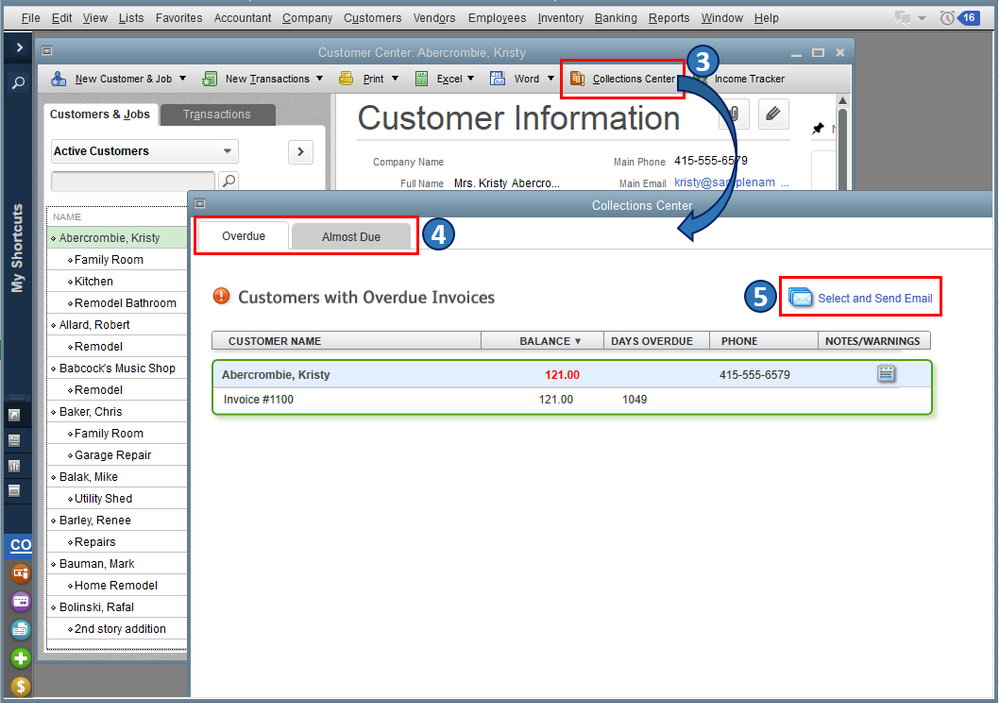
Task: Expand My Shortcuts sidebar with the arrow
Action: pos(18,47)
